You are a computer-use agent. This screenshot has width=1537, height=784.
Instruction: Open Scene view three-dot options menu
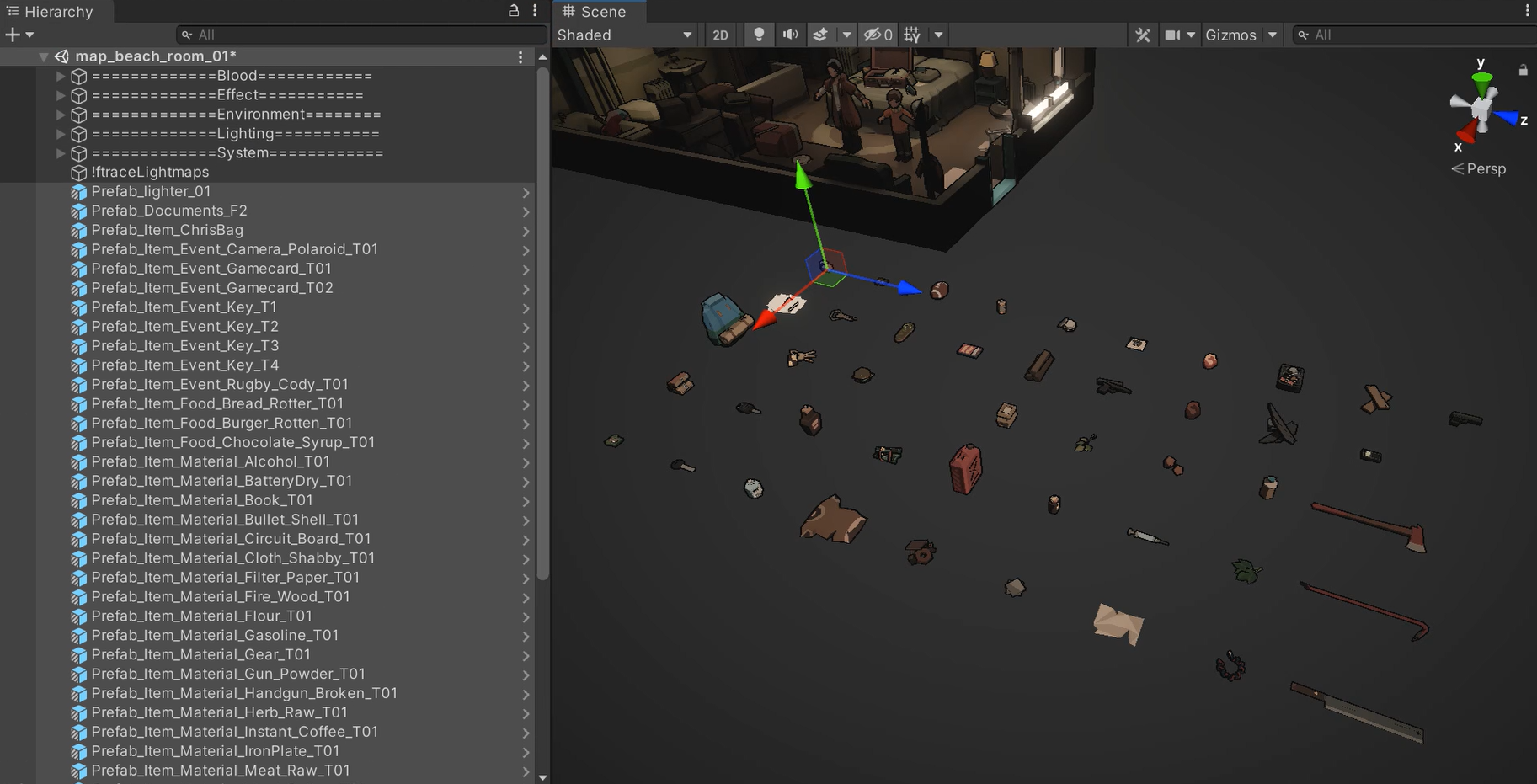[1527, 11]
